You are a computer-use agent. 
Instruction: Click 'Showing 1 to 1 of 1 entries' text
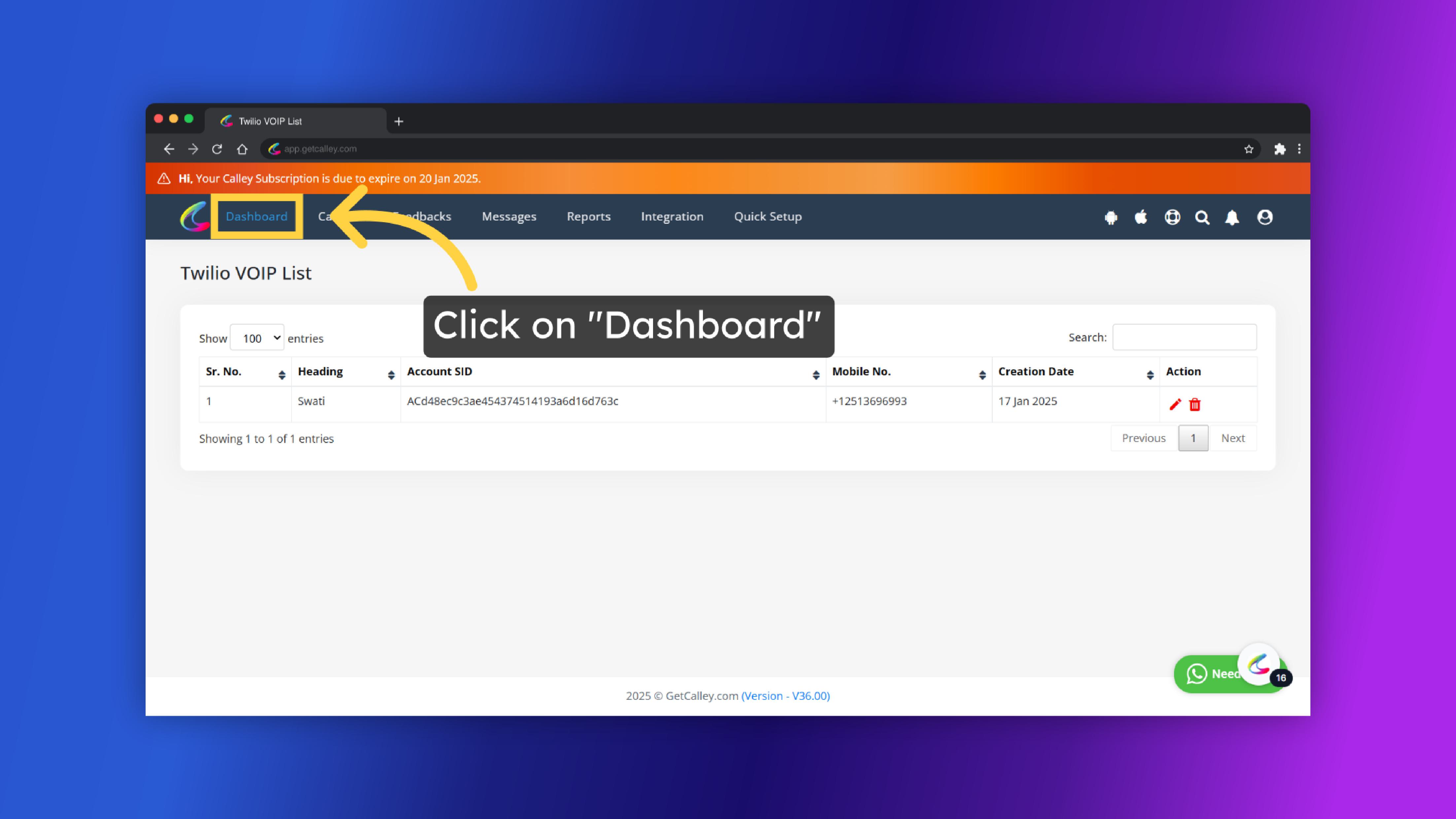click(266, 439)
